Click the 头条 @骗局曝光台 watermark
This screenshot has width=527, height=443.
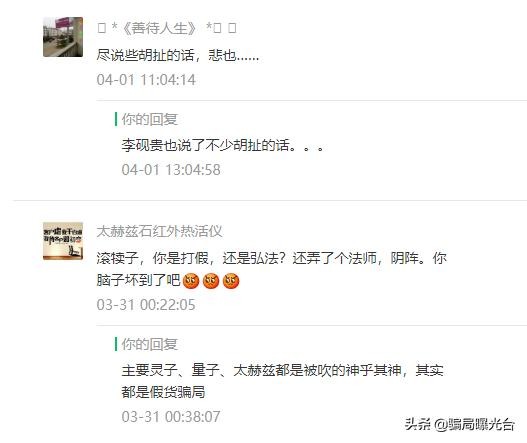[x=459, y=425]
